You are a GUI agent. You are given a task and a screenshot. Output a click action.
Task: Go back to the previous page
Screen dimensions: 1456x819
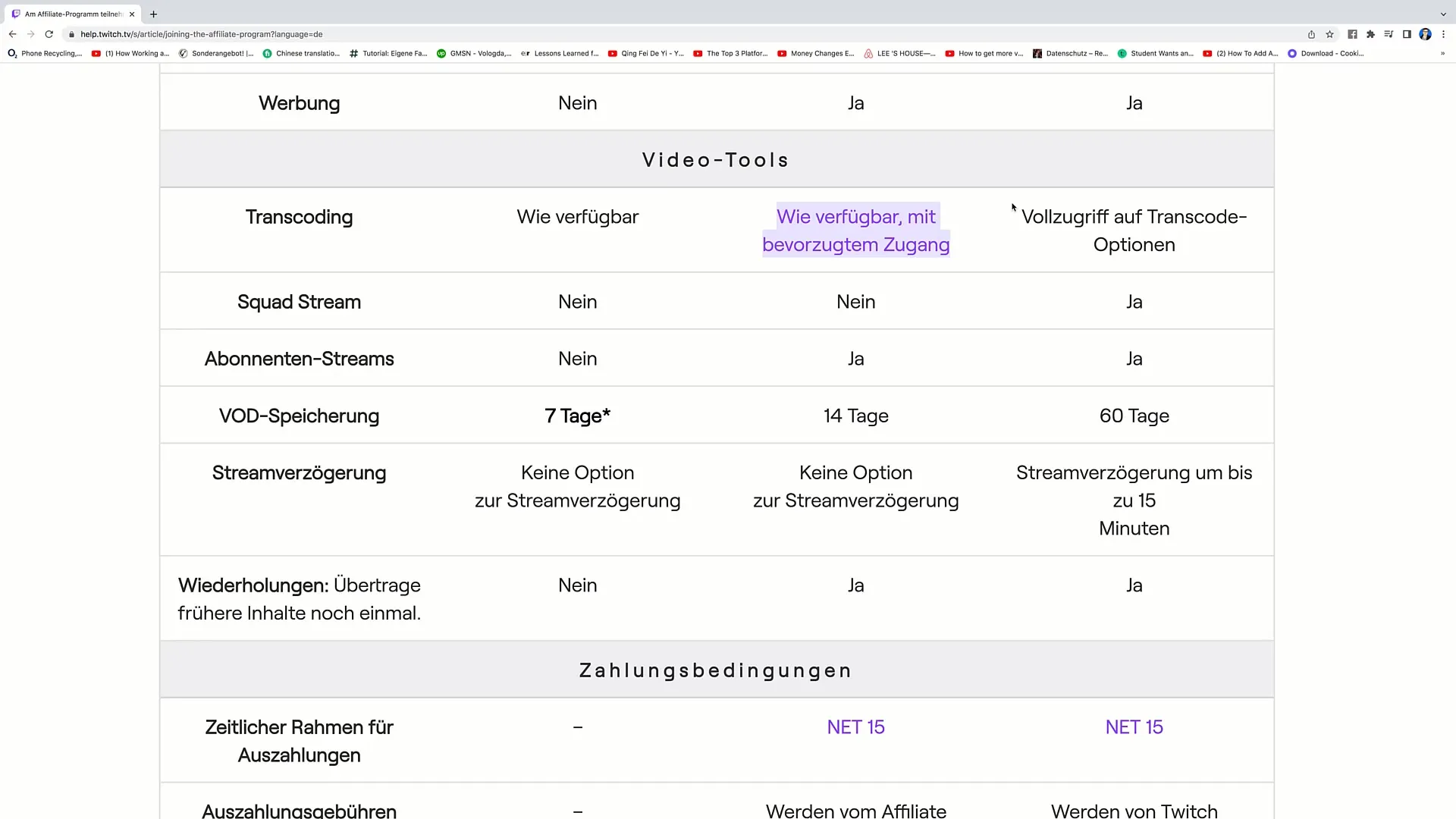[x=13, y=34]
